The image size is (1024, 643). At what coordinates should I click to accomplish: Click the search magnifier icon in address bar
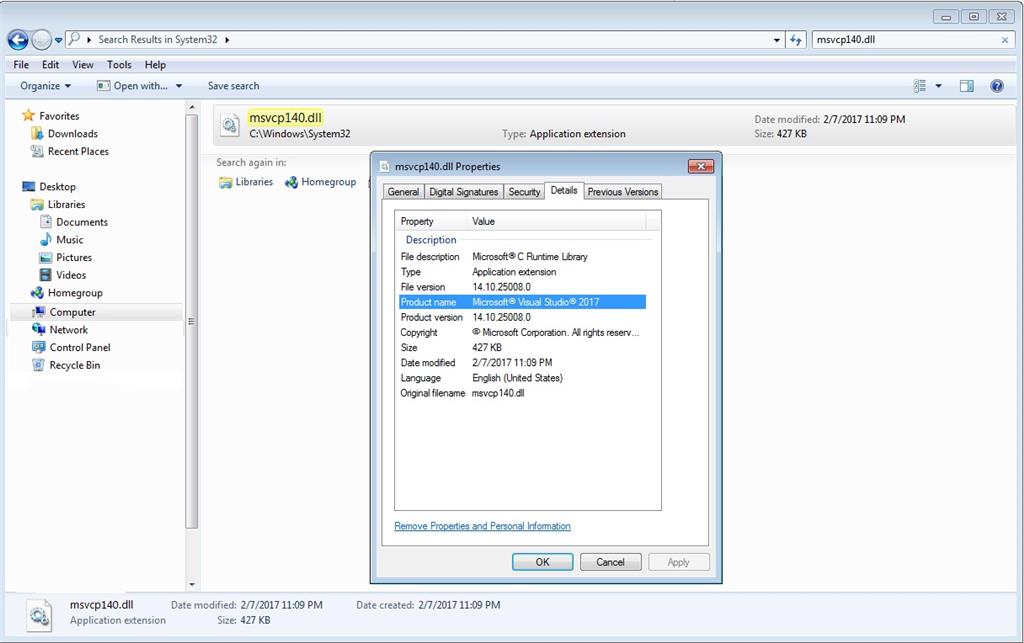(74, 39)
